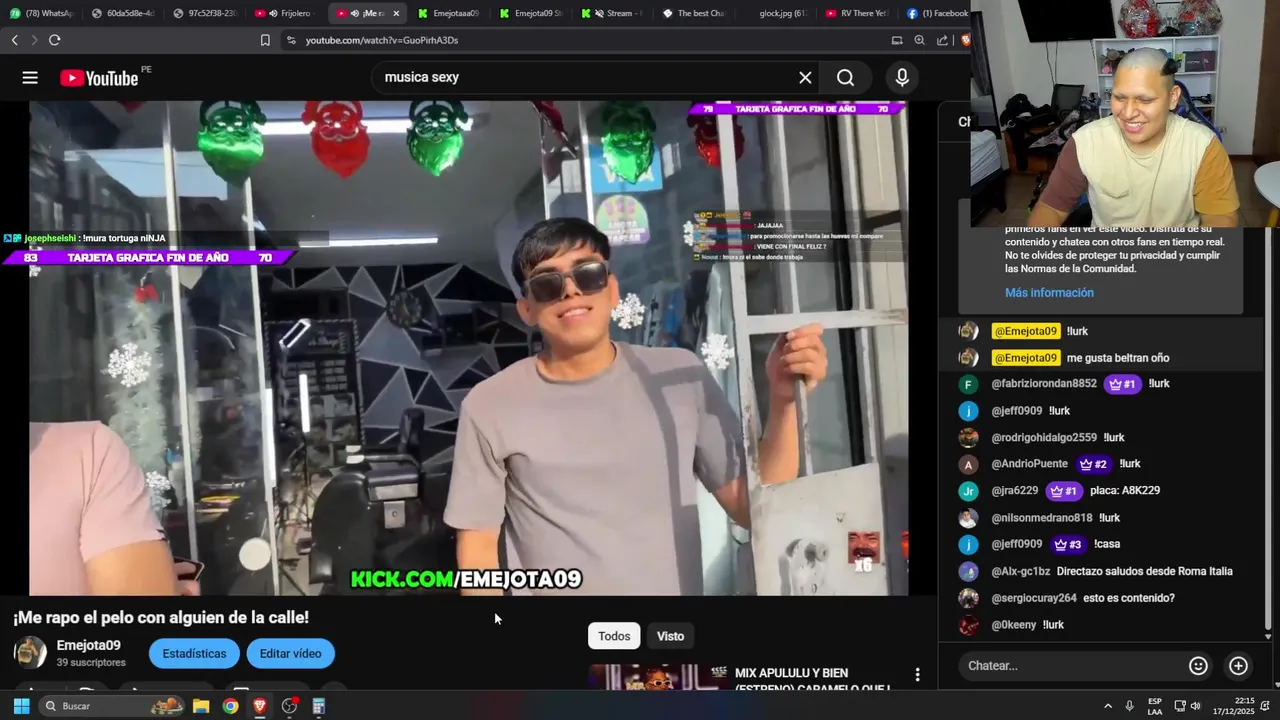Launch File Explorer from the taskbar
Screen dimensions: 1280x720
pos(201,706)
